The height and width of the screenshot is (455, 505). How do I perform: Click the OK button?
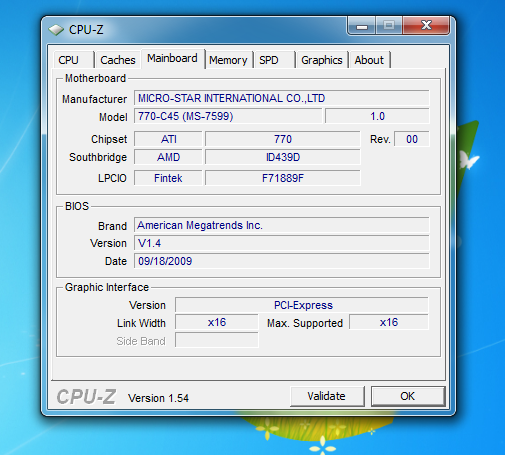click(x=408, y=396)
